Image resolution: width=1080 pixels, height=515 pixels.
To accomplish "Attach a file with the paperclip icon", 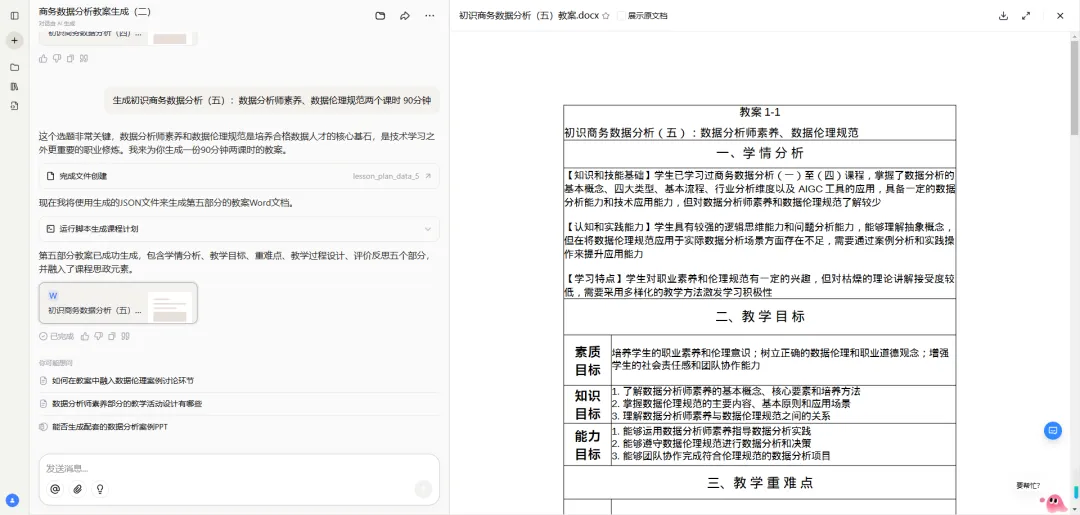I will pos(78,490).
